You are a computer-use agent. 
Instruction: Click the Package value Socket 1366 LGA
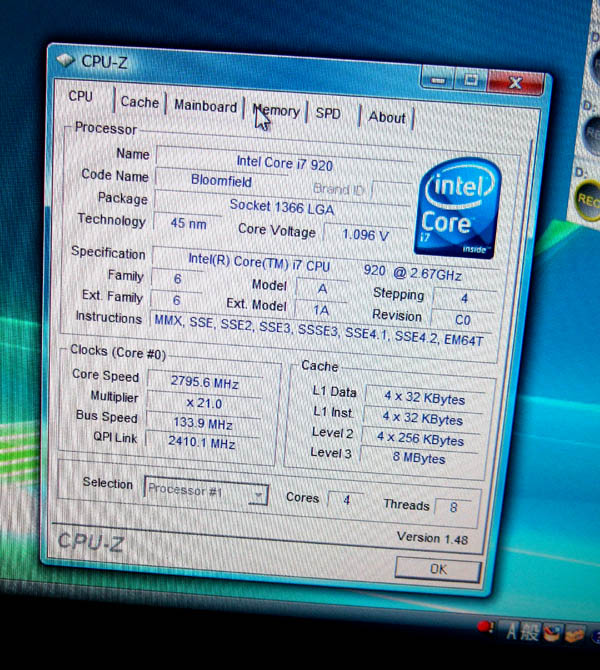click(x=282, y=207)
